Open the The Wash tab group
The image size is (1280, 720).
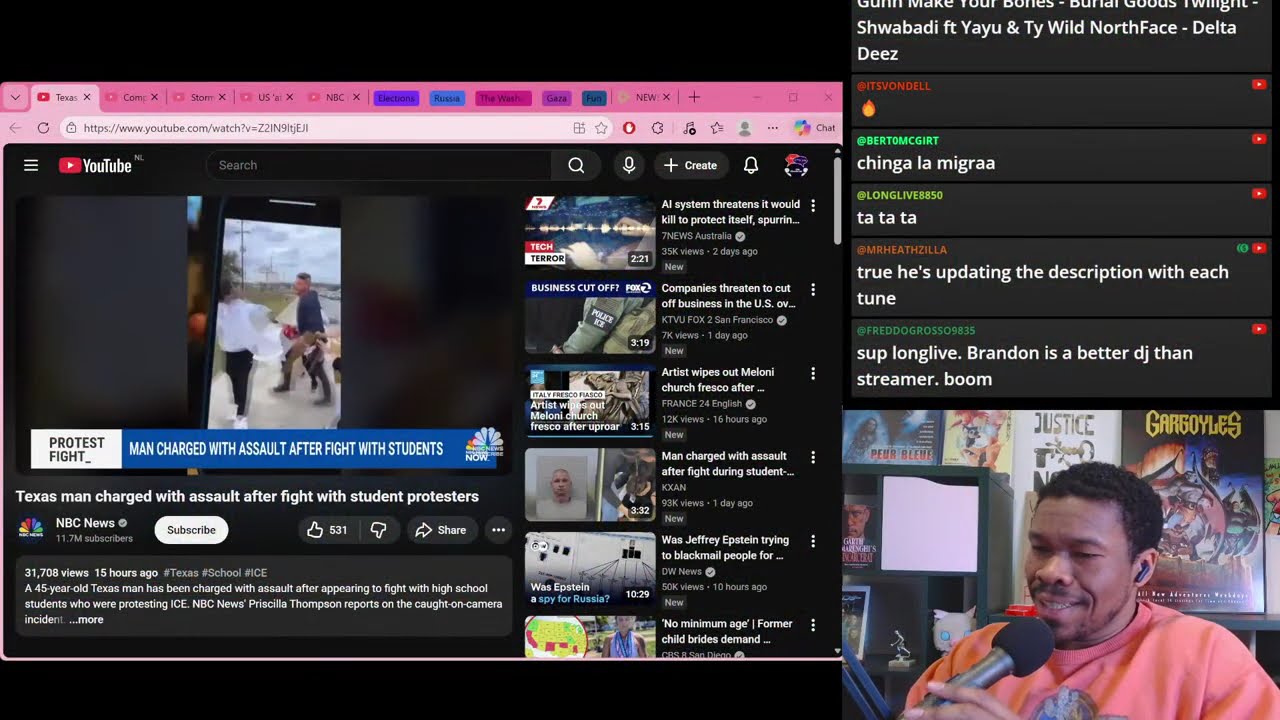coord(503,98)
